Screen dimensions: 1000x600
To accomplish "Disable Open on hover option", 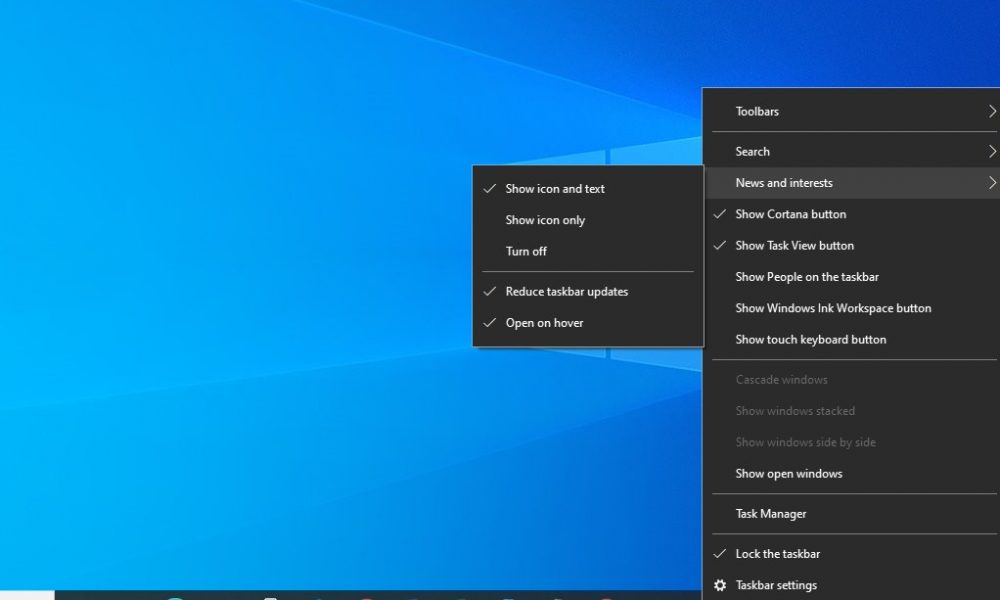I will pos(544,323).
